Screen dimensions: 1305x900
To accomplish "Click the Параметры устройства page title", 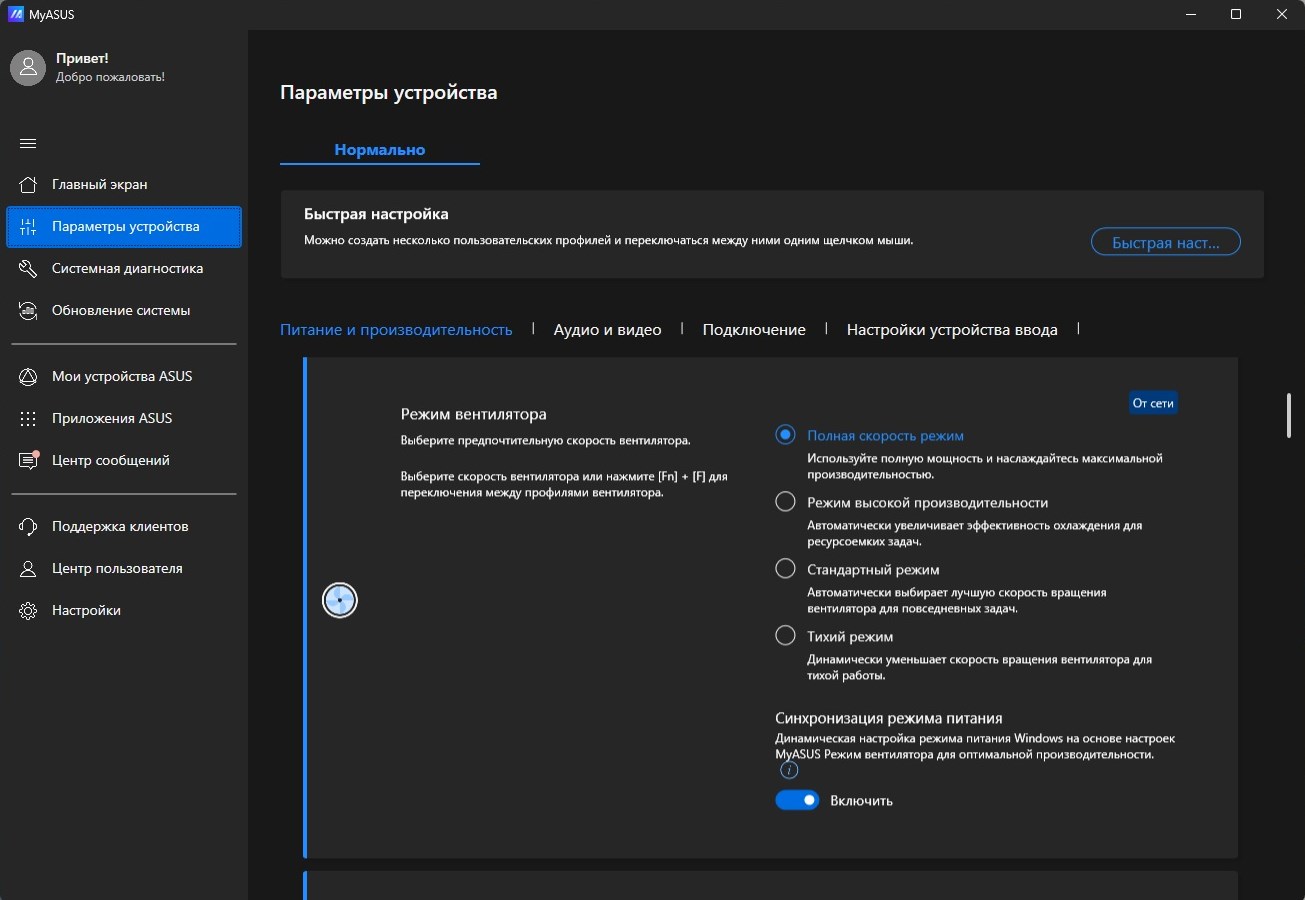I will pos(389,93).
